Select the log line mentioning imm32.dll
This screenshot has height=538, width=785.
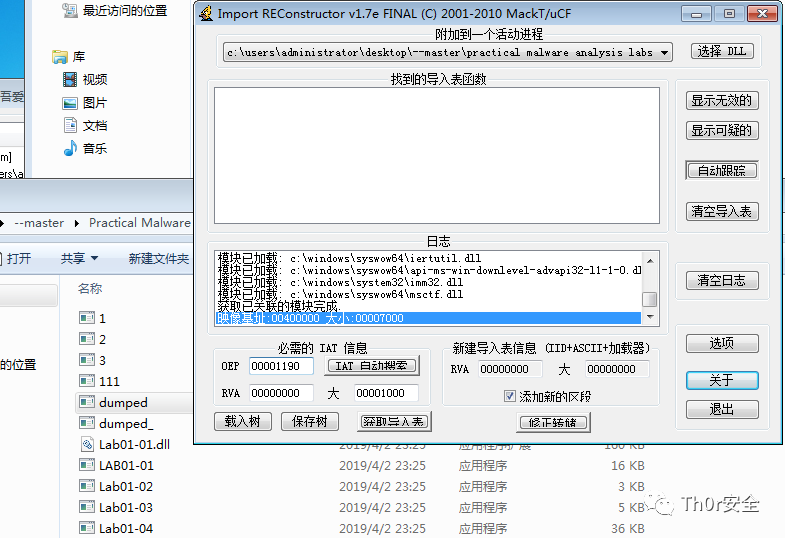point(340,282)
